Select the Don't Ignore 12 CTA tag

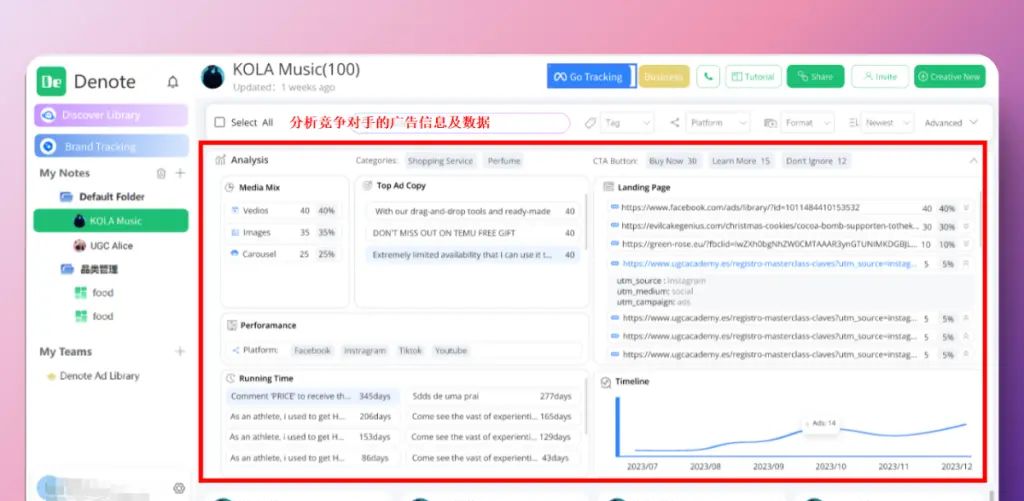[x=816, y=161]
